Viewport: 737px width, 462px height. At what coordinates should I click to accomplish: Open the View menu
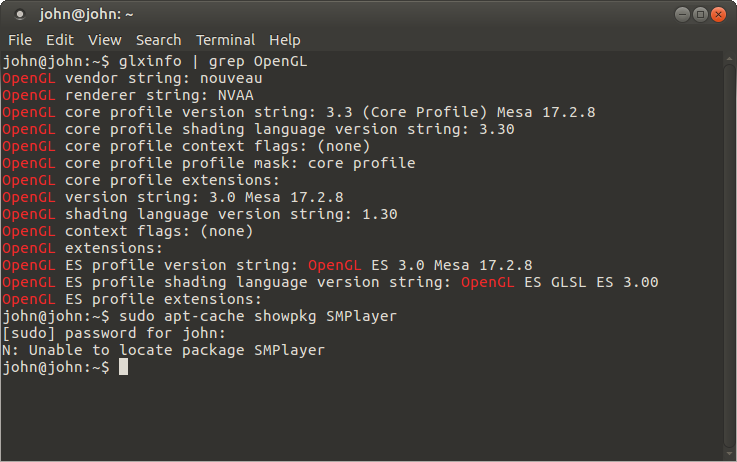tap(104, 40)
